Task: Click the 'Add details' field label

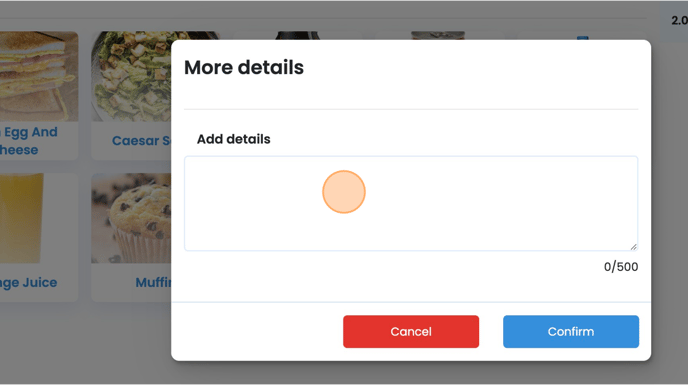Action: pos(233,139)
